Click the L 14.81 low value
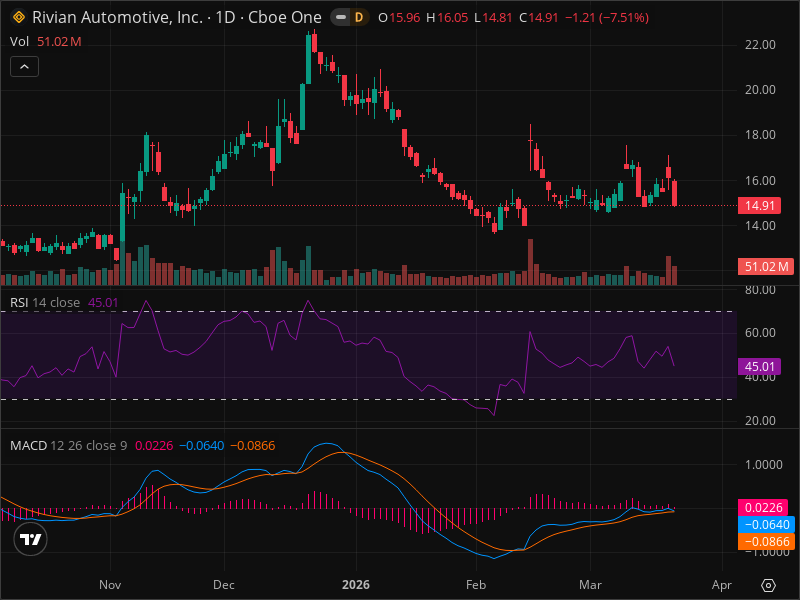This screenshot has height=600, width=800. [x=493, y=18]
